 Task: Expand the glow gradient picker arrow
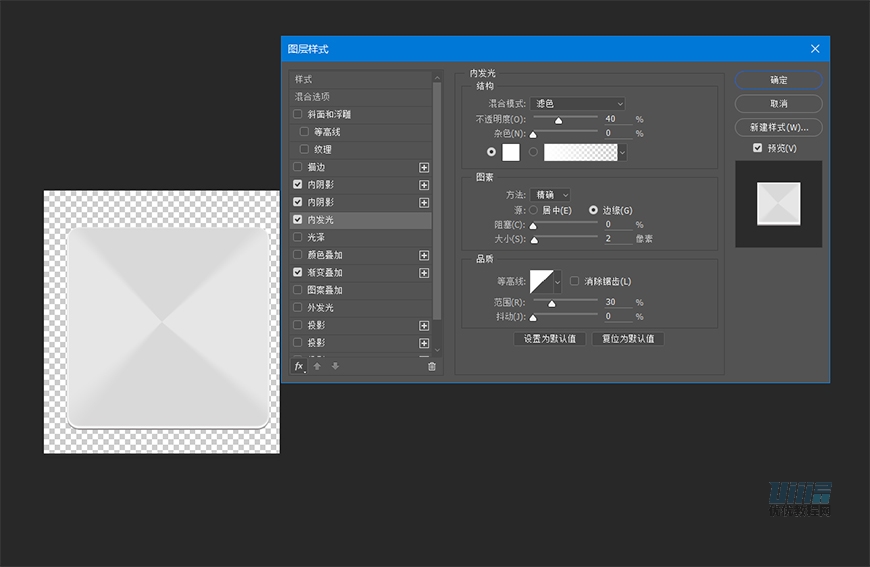point(623,152)
